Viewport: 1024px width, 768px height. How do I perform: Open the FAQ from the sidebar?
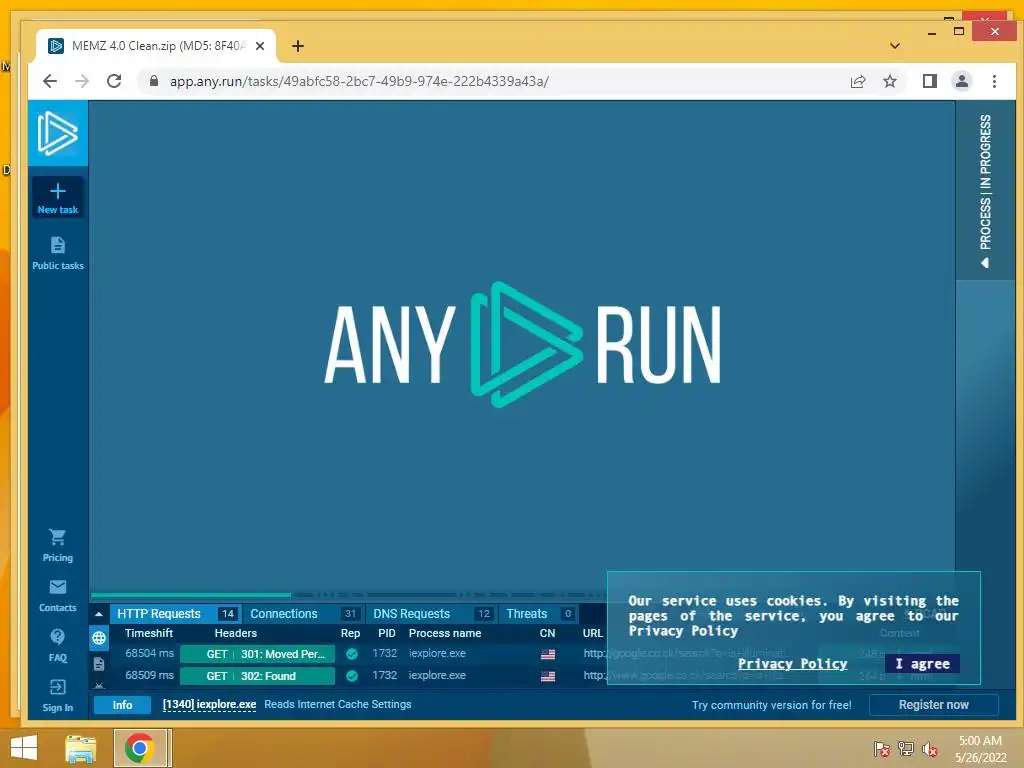[x=57, y=645]
